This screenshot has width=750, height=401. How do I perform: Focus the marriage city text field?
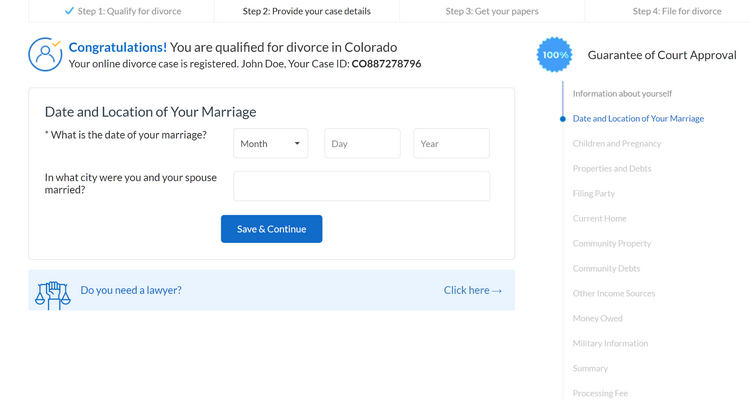361,186
